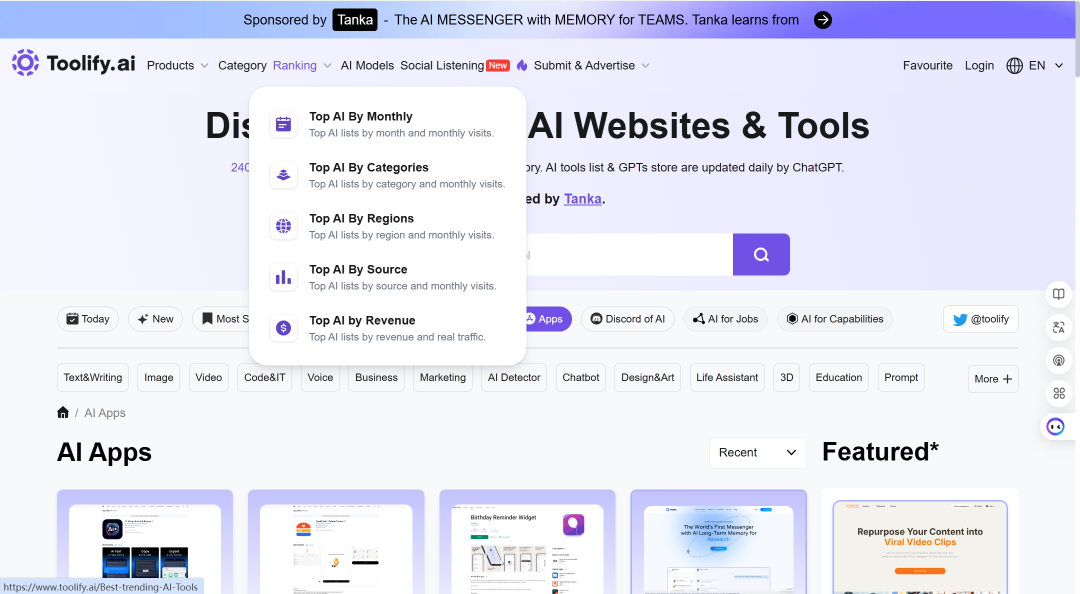This screenshot has width=1080, height=594.
Task: Select AI Detector category tag
Action: coord(514,378)
